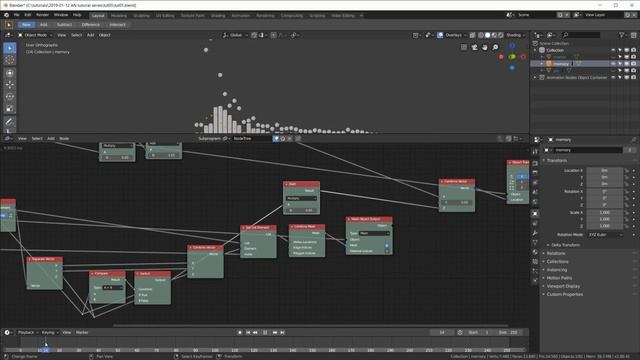Click the blue Z axis navigation gizmo top
Viewport: 640px width, 360px height.
click(x=512, y=46)
